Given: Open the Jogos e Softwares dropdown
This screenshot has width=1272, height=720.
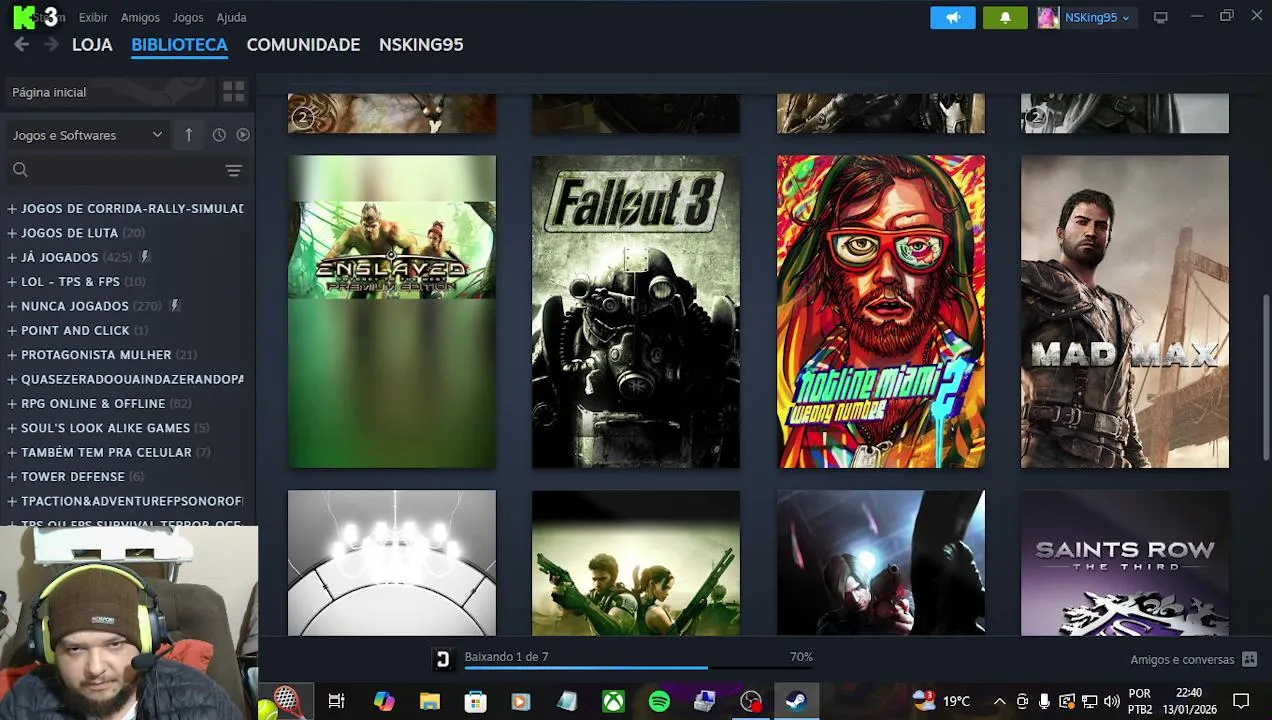Looking at the screenshot, I should pyautogui.click(x=87, y=135).
